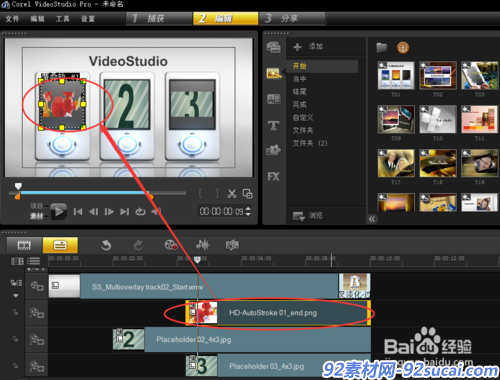The height and width of the screenshot is (380, 500).
Task: Click the 浏览 browse button
Action: pos(307,216)
